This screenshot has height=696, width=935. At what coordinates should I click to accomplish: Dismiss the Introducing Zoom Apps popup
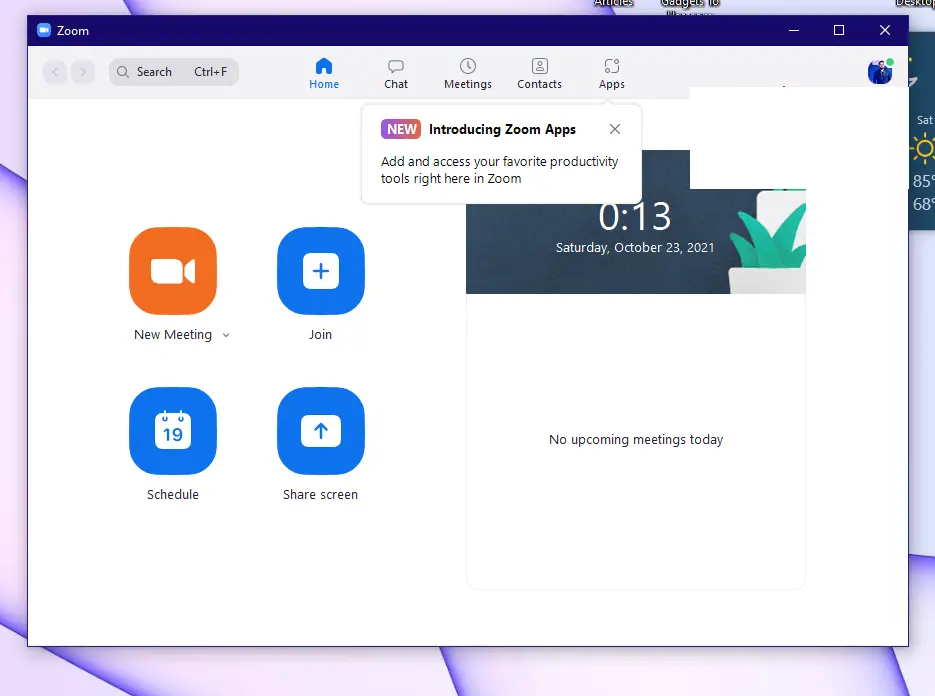click(615, 129)
